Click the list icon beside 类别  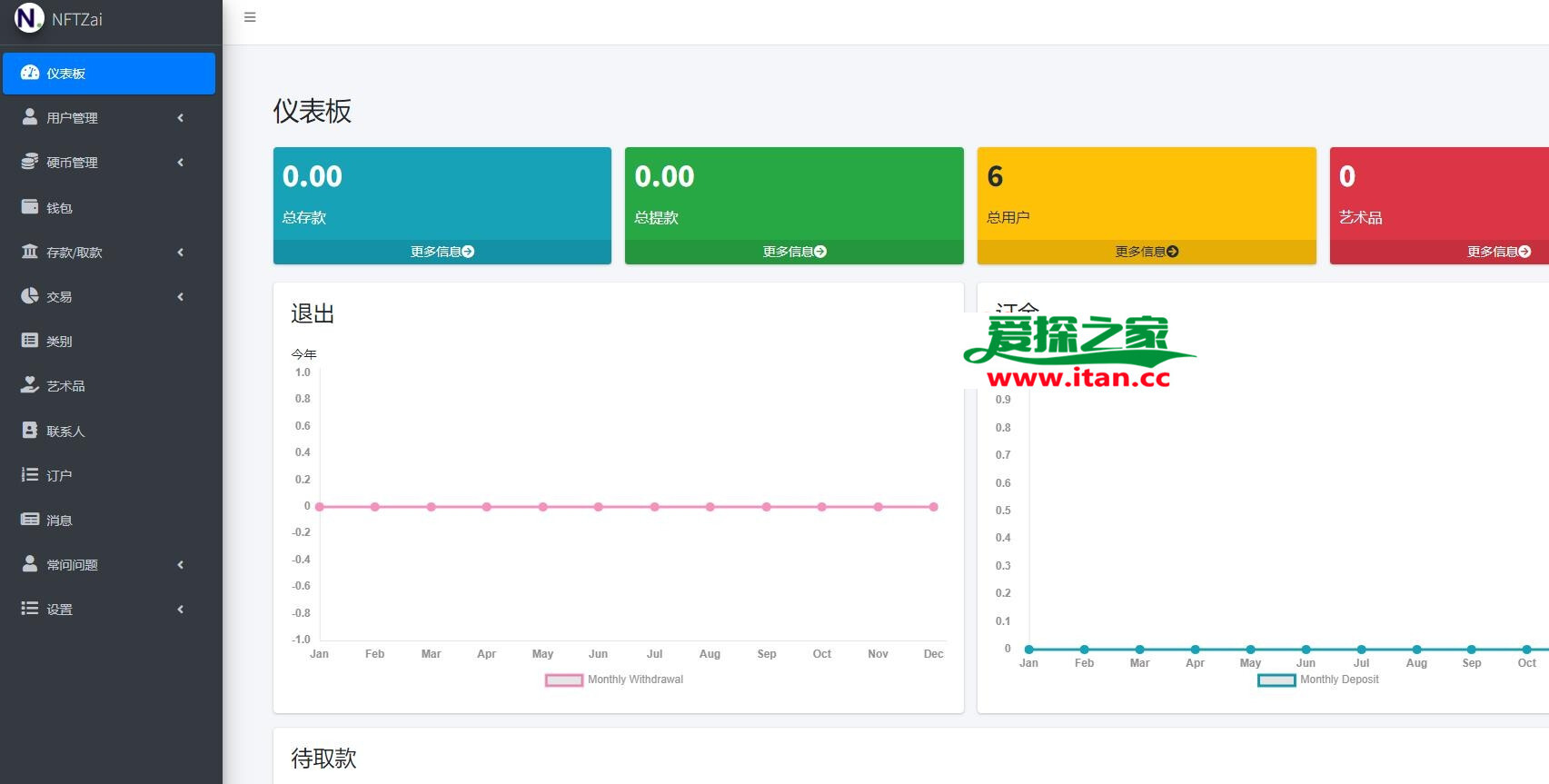tap(30, 341)
